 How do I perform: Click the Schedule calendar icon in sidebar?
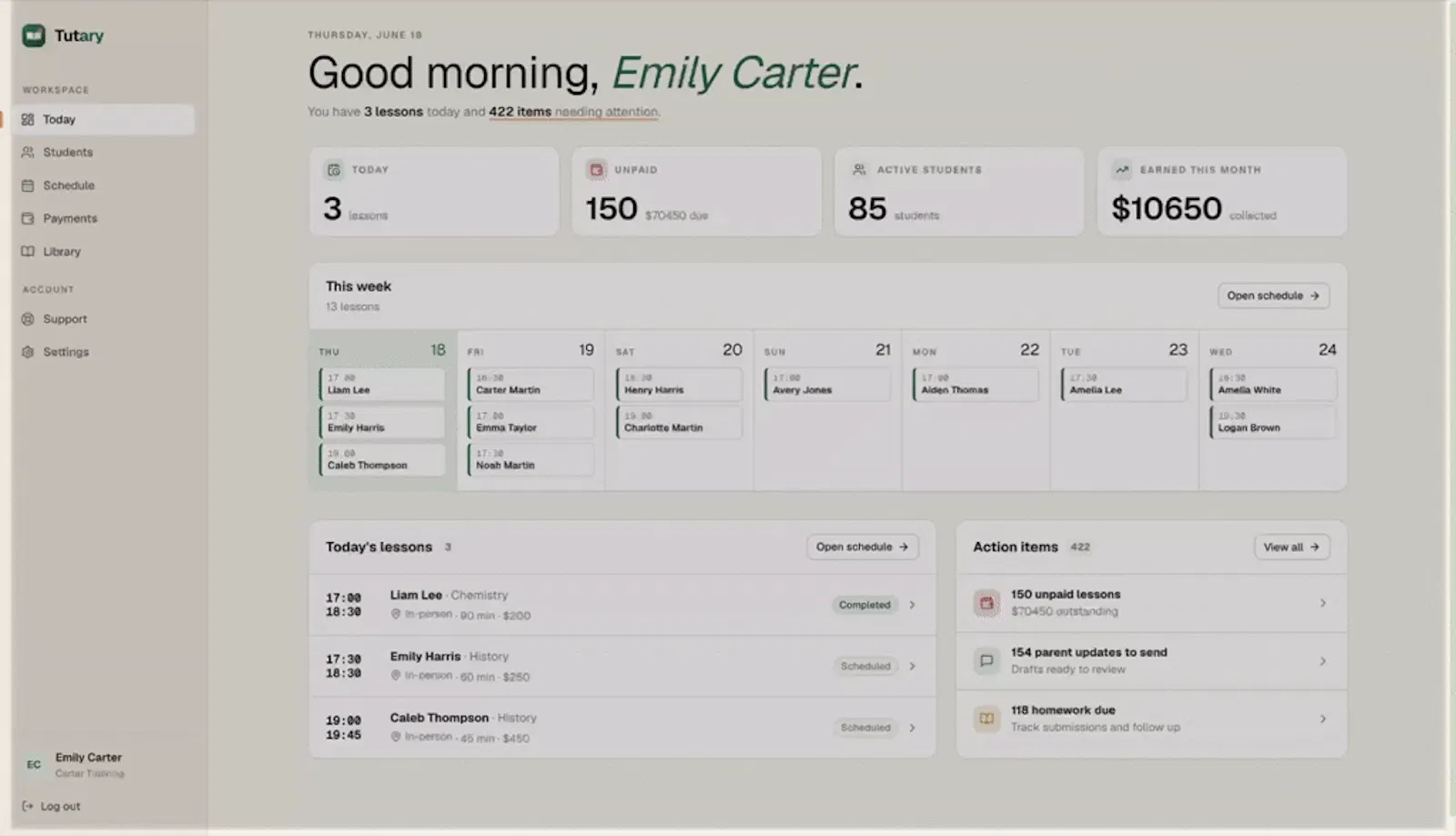point(28,186)
